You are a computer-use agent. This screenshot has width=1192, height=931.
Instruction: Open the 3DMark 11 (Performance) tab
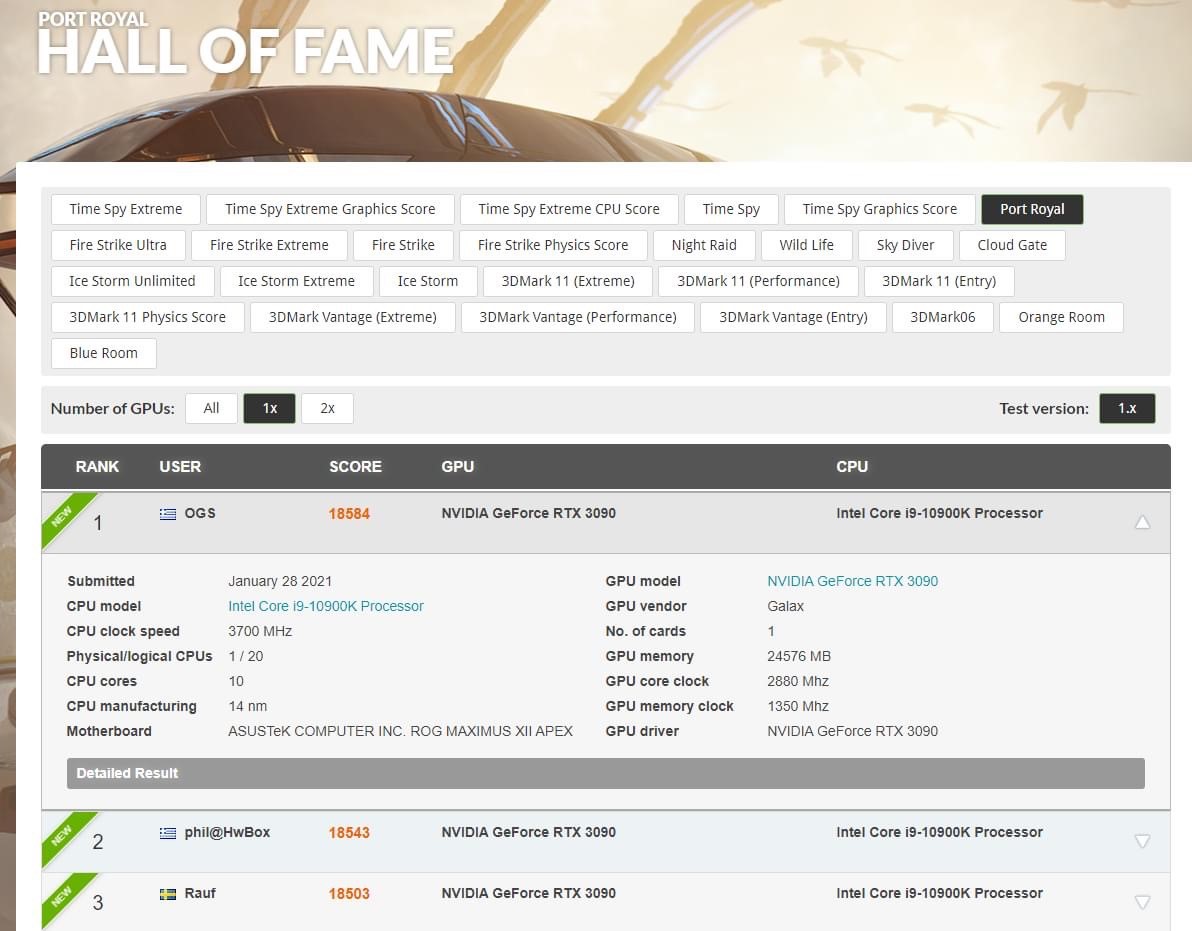tap(758, 281)
